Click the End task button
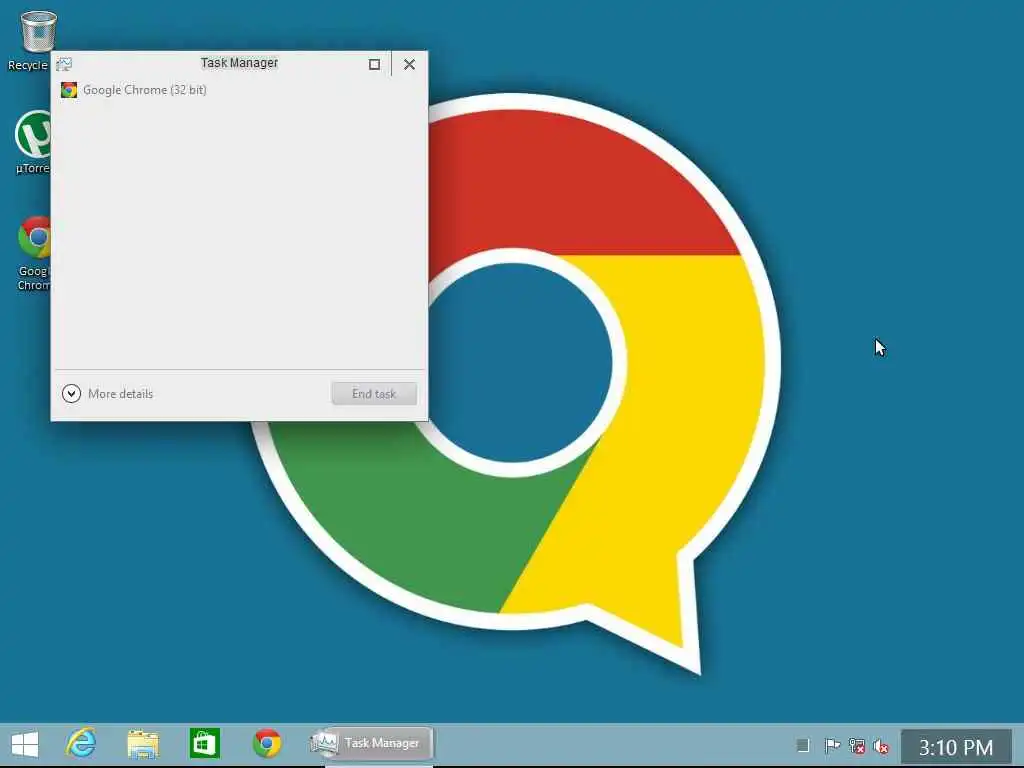 (374, 394)
